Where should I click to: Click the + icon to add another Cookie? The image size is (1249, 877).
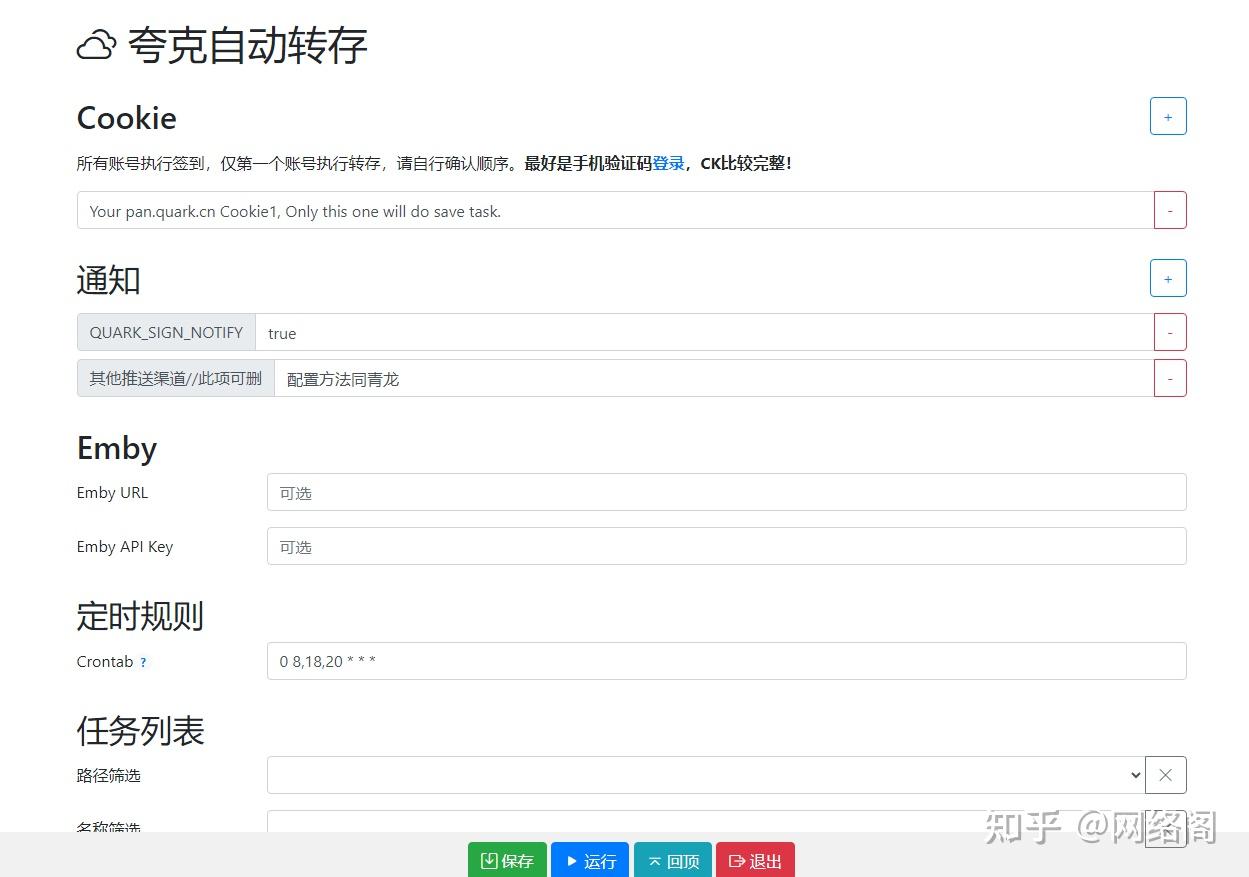click(1167, 116)
